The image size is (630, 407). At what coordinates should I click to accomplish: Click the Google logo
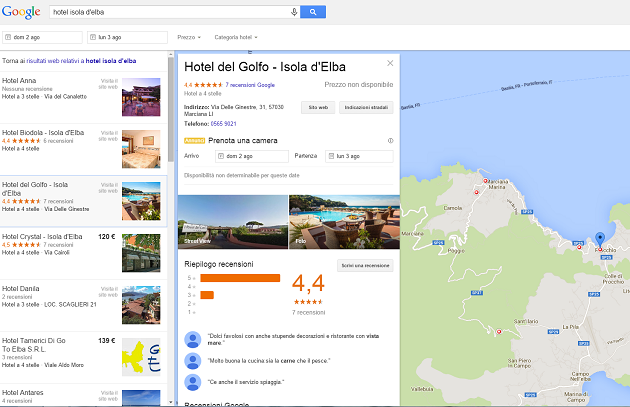coord(21,12)
